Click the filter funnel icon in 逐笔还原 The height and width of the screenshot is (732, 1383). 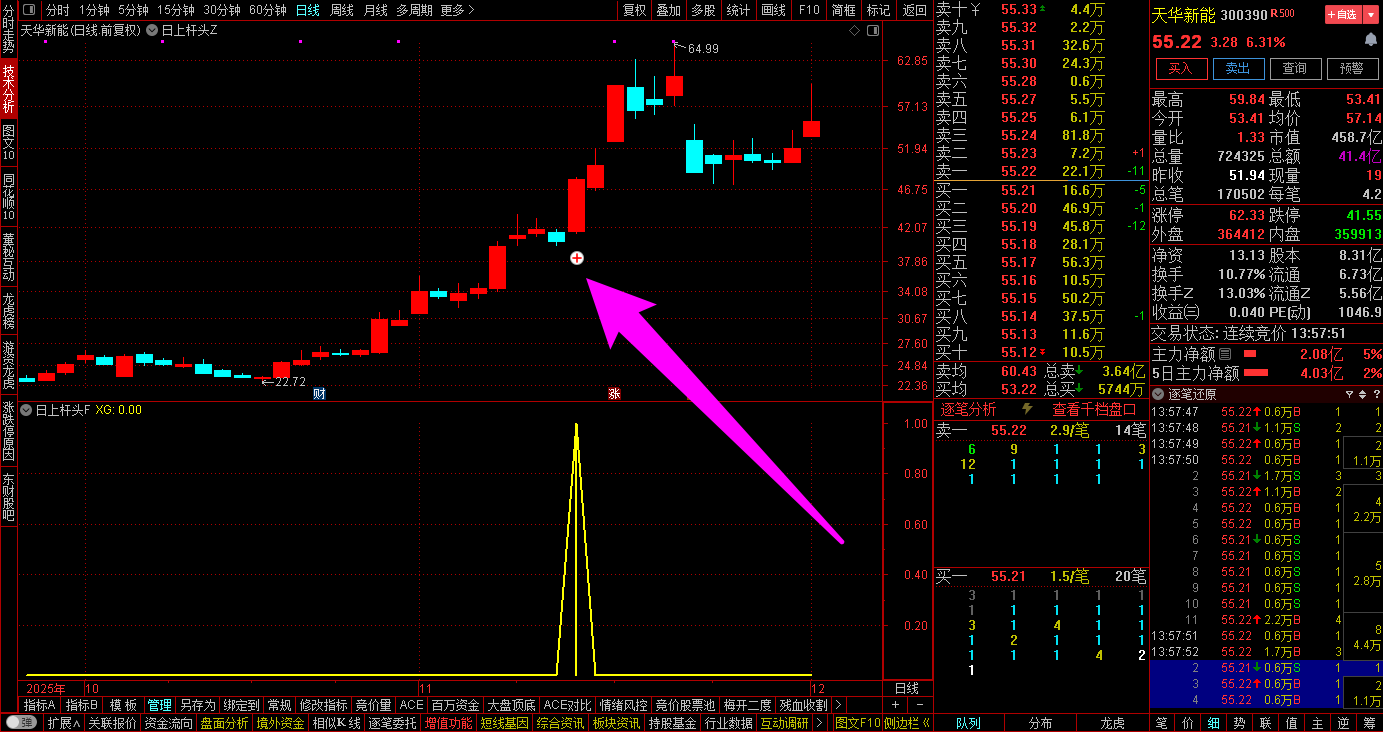(x=1350, y=393)
